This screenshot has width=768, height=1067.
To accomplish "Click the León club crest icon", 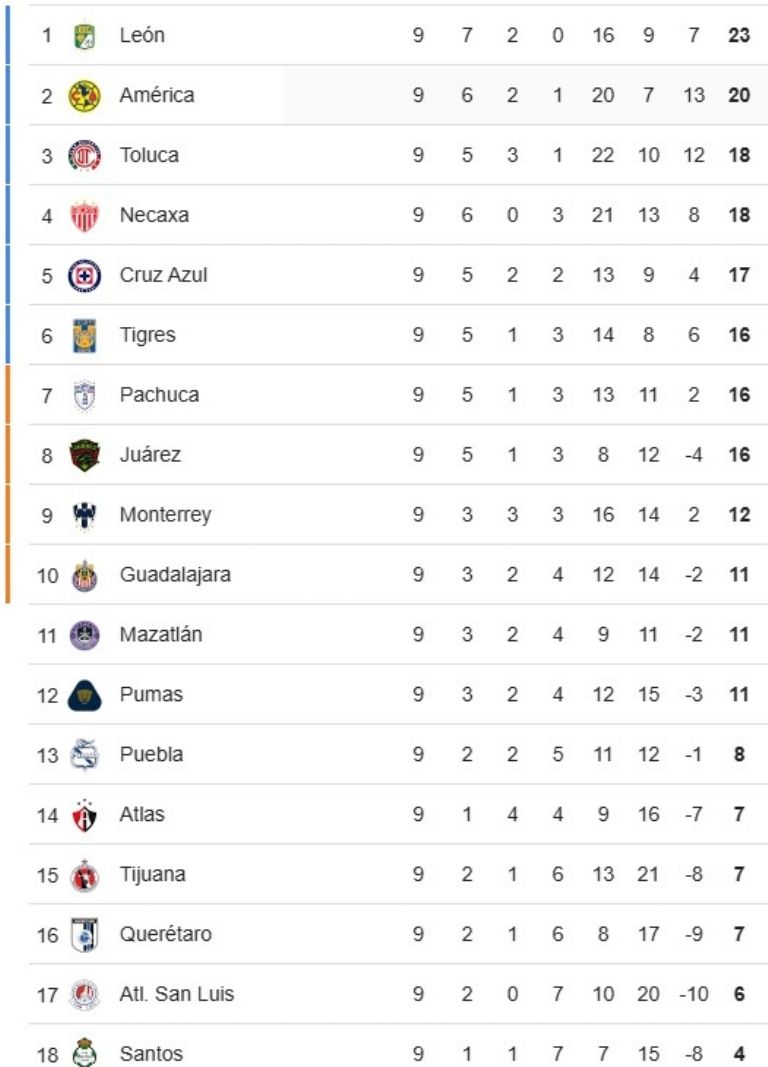I will pyautogui.click(x=85, y=36).
